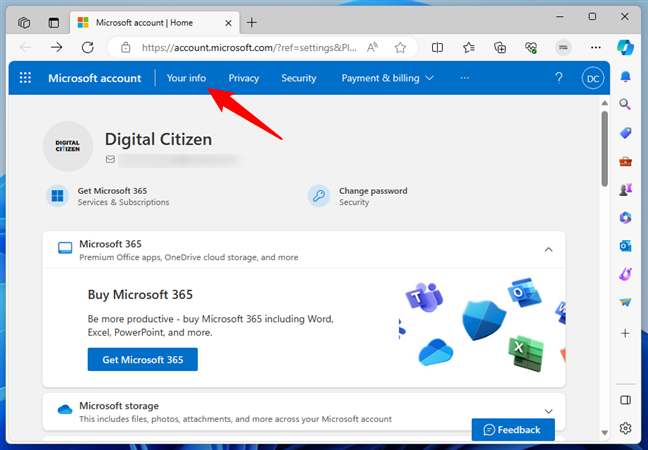
Task: Close the Microsoft account browser tab
Action: coord(228,23)
